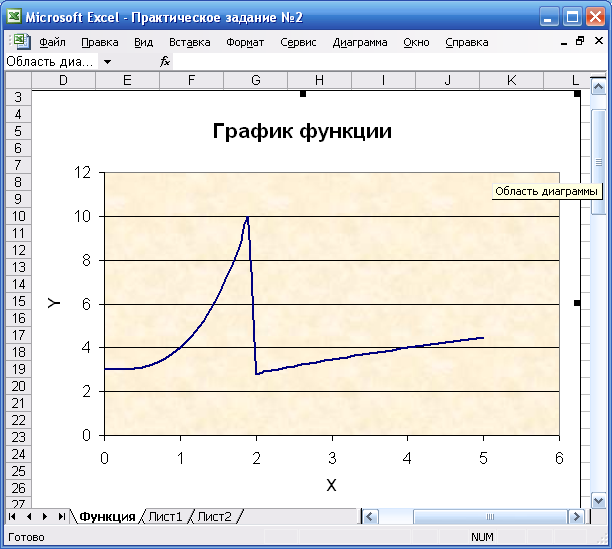Click the horizontal scrollbar thumb
This screenshot has width=612, height=549.
(x=490, y=517)
